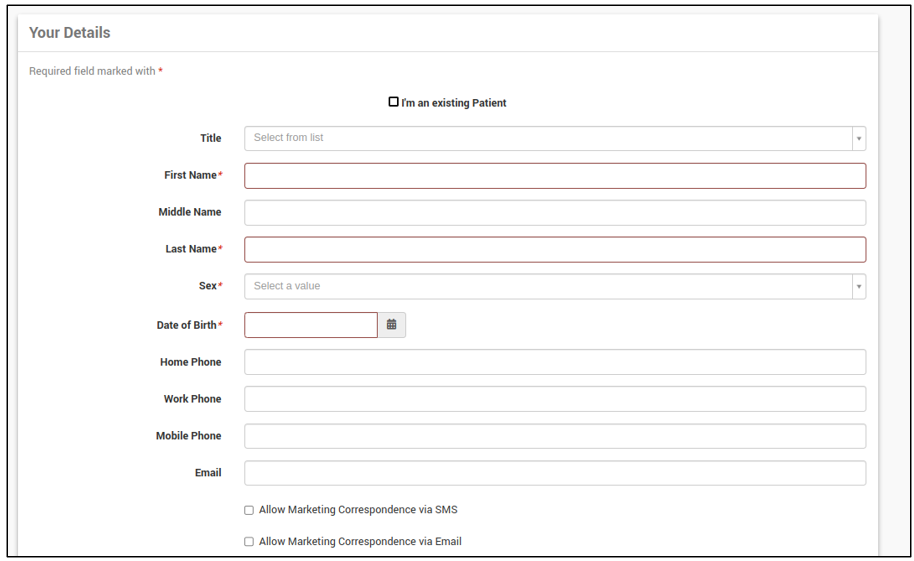Click the Title dropdown arrow
Screen dimensions: 914x561
tap(859, 138)
